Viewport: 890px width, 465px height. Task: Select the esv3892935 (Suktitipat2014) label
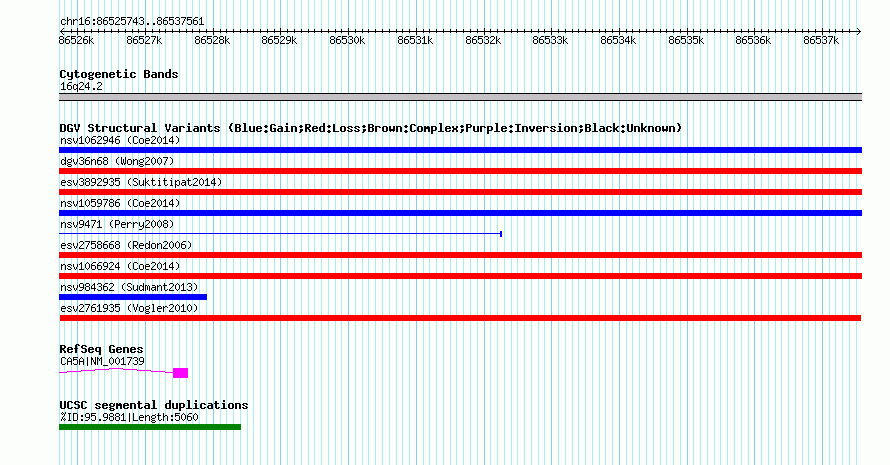pyautogui.click(x=141, y=182)
